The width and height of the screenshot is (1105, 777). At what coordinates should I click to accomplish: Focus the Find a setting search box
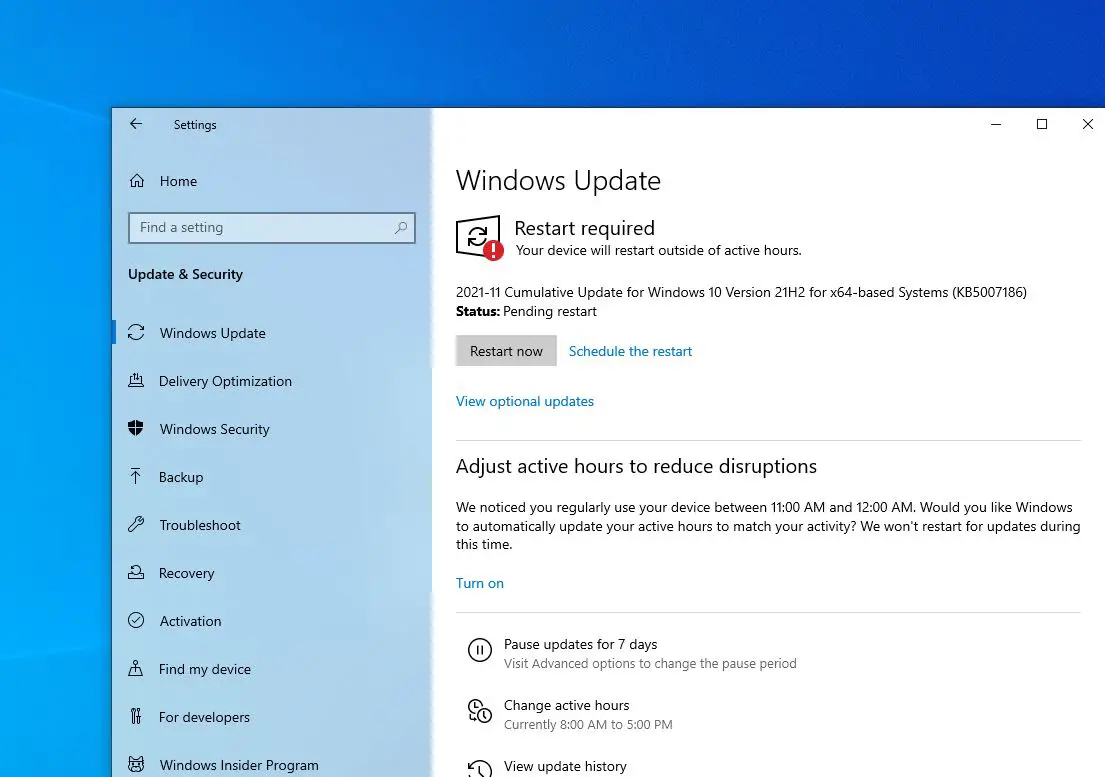coord(271,228)
